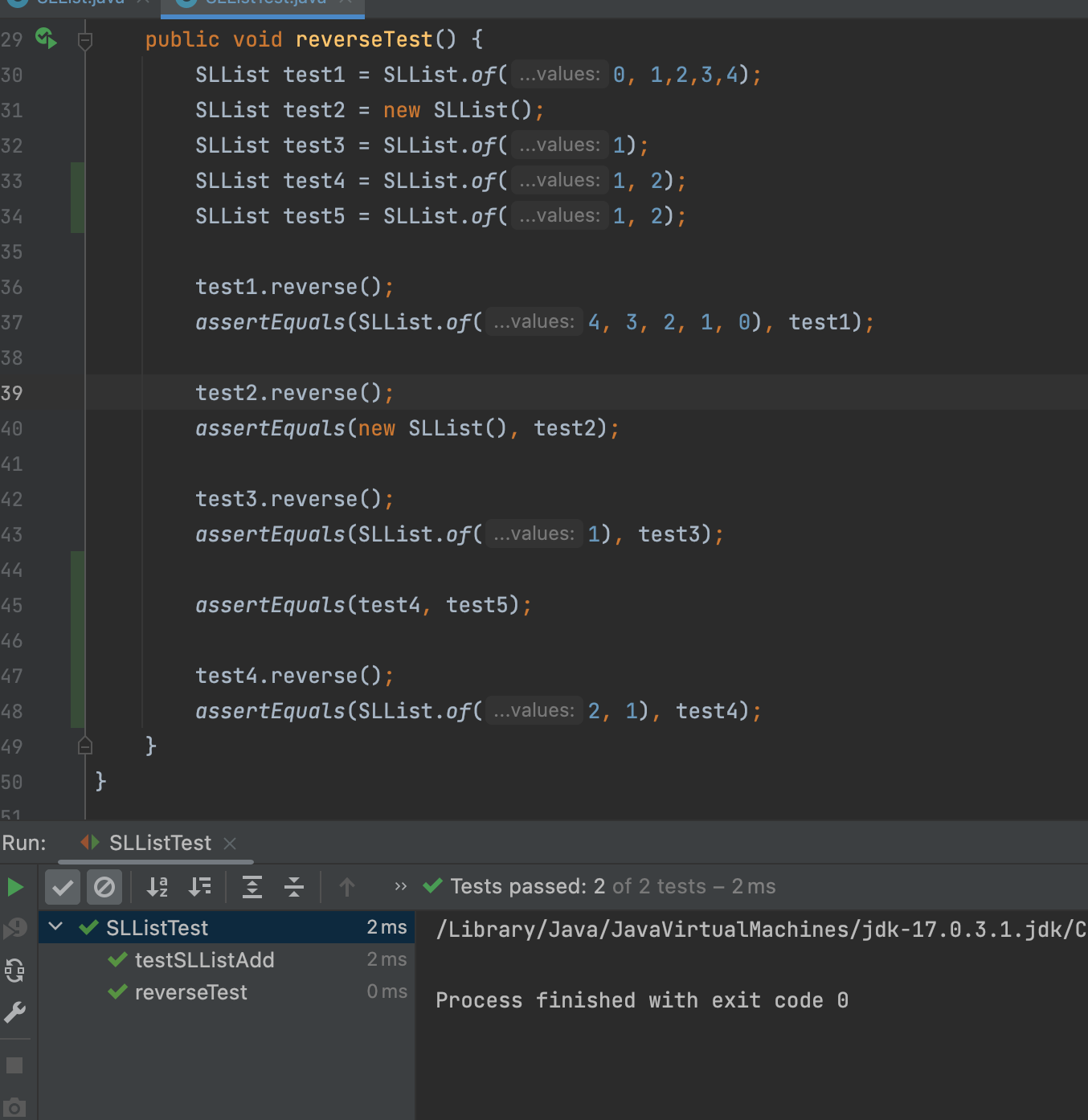Sort test results alphabetically

[x=157, y=887]
